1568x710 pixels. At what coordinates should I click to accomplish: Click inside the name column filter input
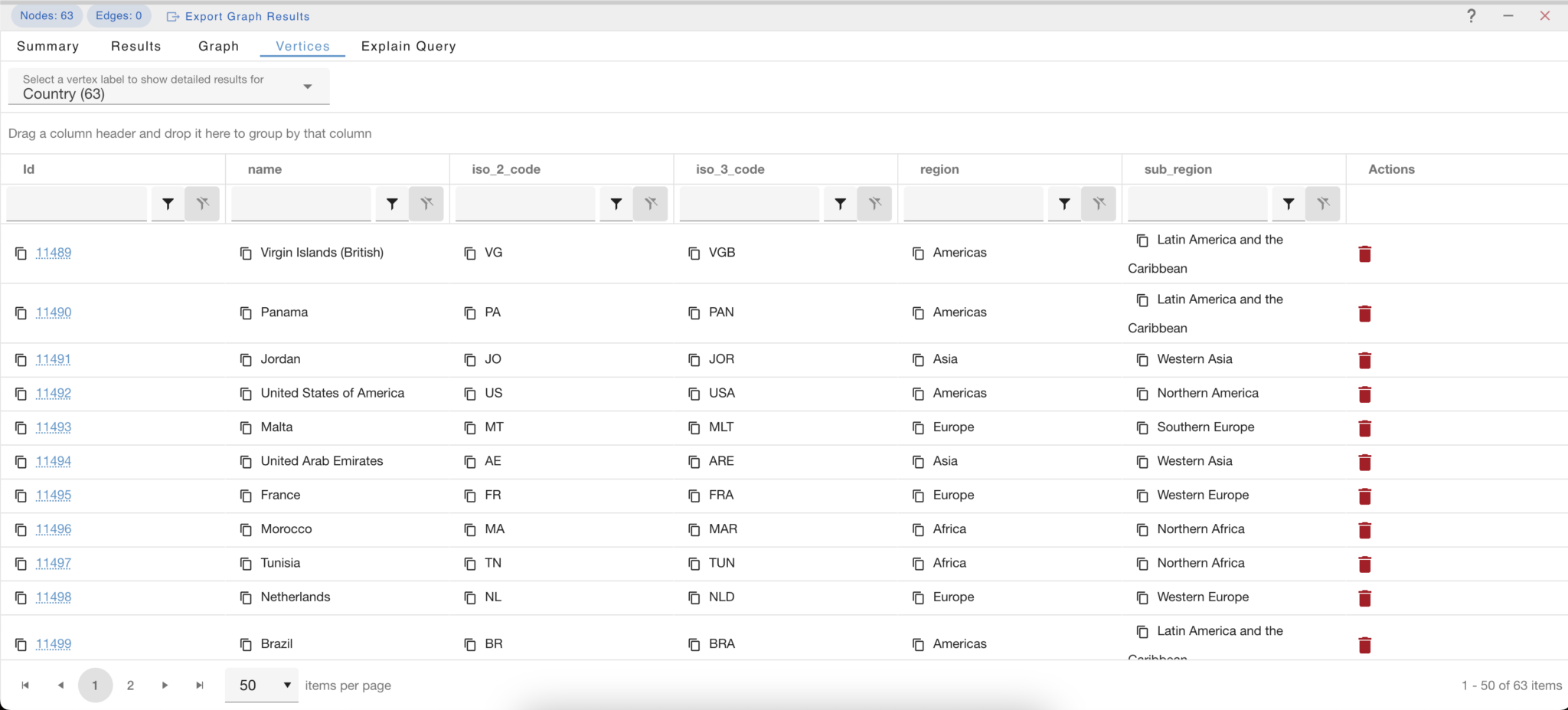pos(300,204)
